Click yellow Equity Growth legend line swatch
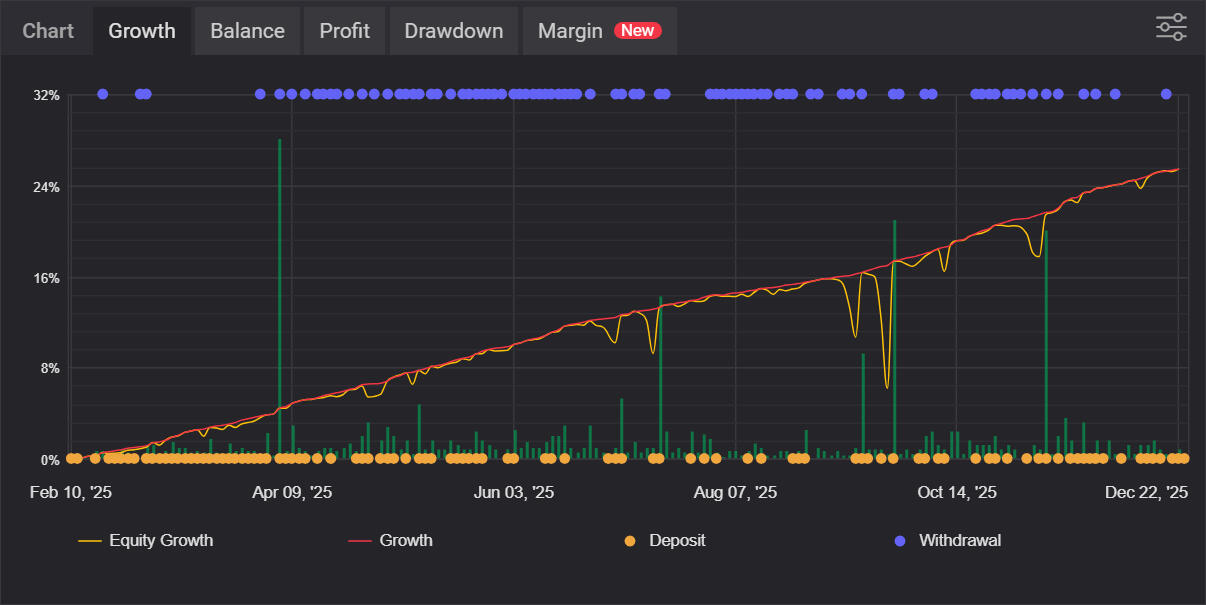This screenshot has height=605, width=1206. coord(90,541)
